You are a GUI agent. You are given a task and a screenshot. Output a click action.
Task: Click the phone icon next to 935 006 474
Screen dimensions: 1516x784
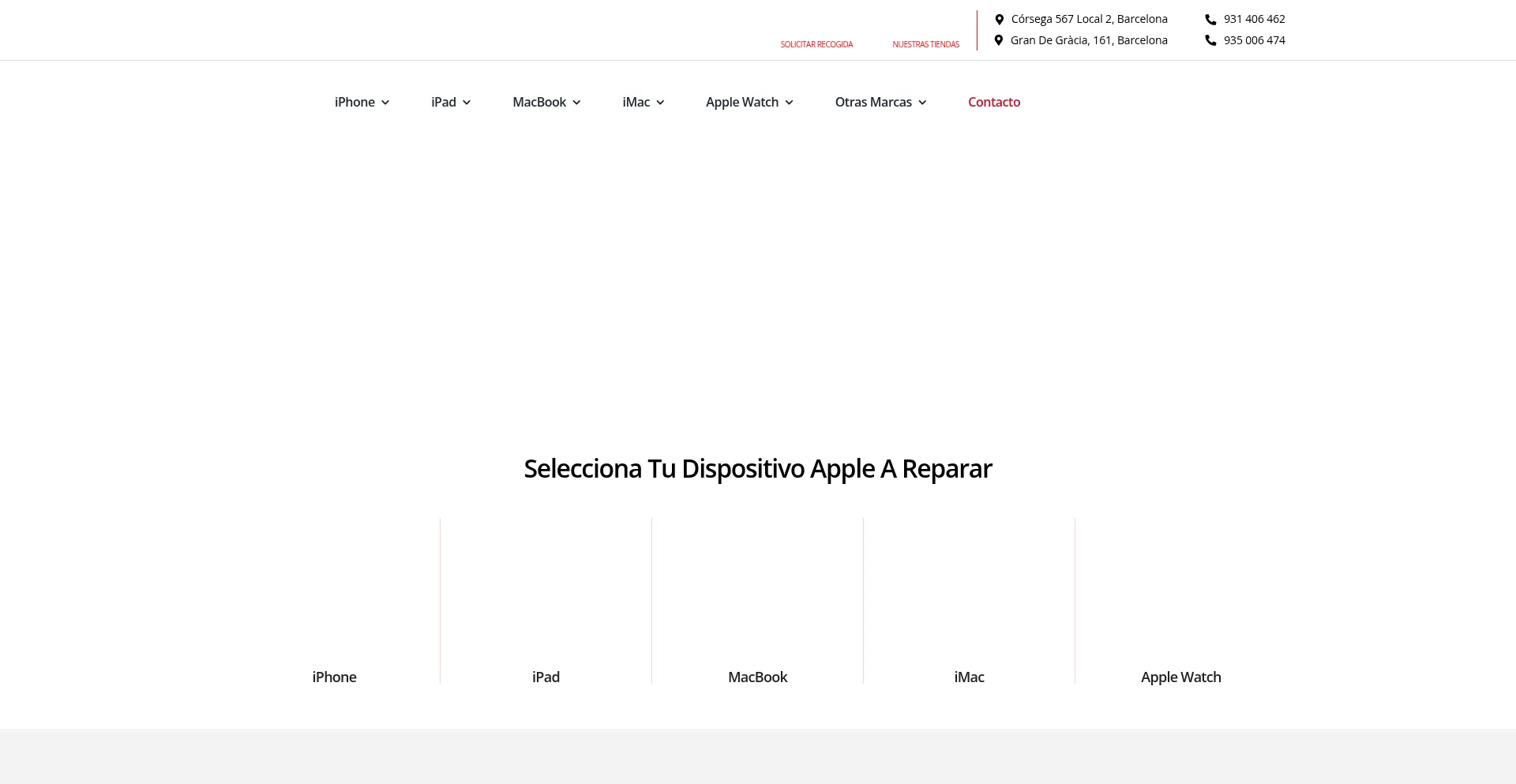coord(1210,40)
